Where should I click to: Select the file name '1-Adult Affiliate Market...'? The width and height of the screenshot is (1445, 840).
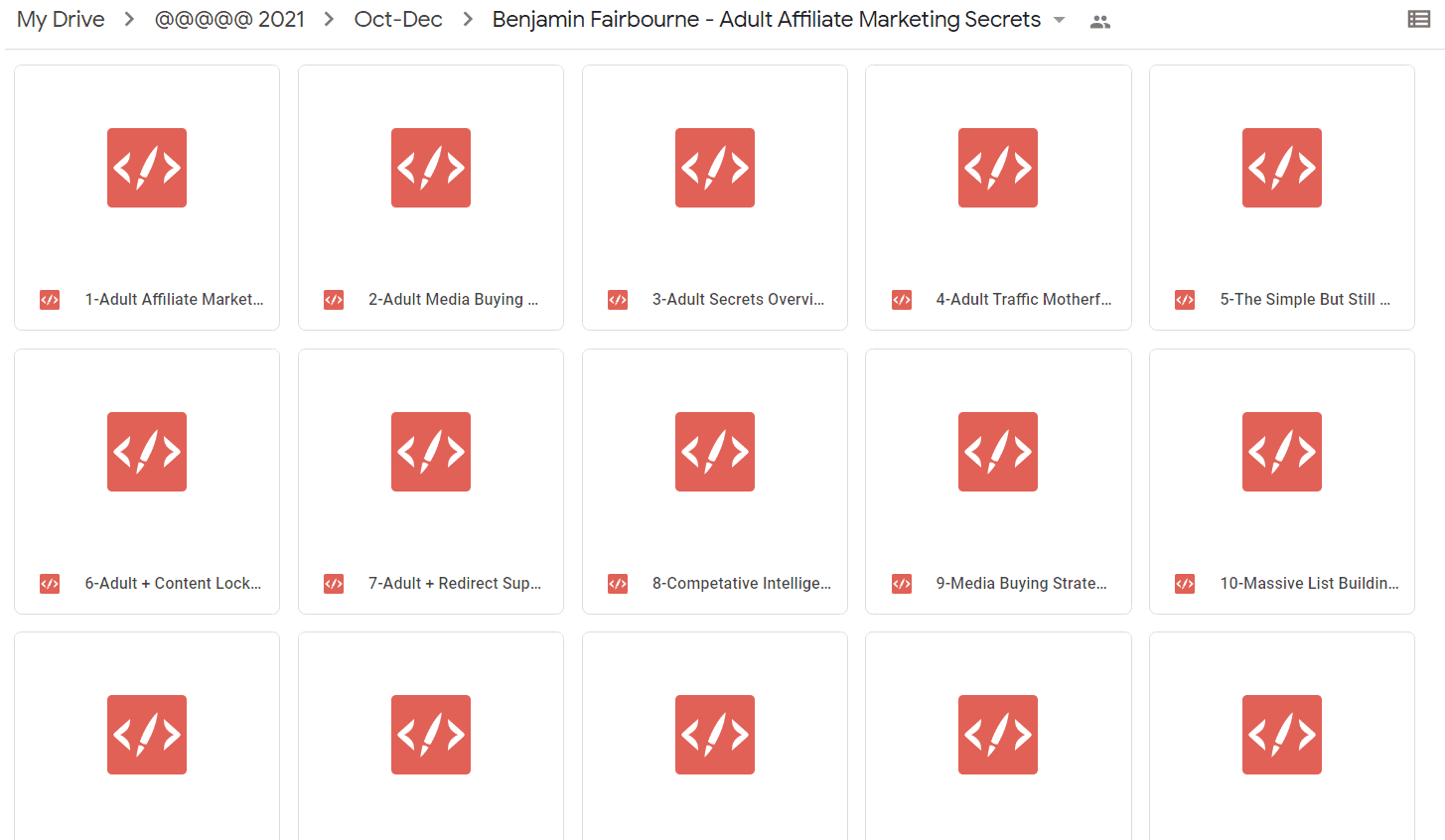click(x=175, y=299)
